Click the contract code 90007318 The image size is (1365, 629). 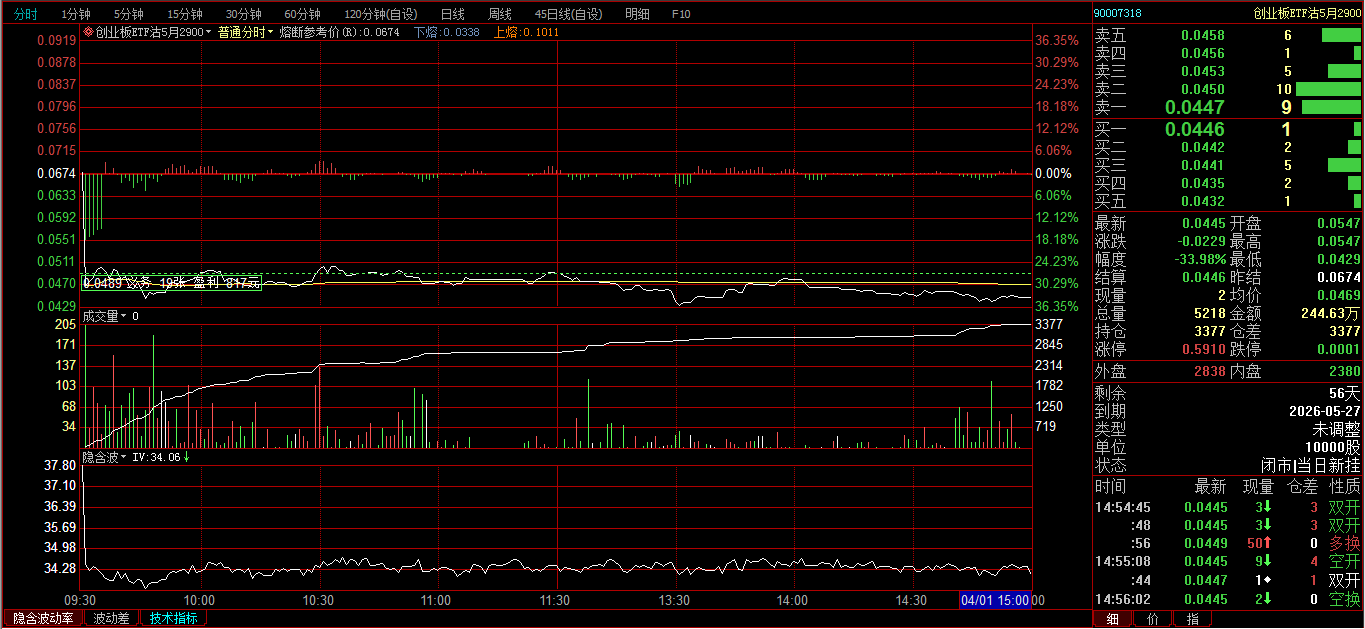pyautogui.click(x=1118, y=13)
